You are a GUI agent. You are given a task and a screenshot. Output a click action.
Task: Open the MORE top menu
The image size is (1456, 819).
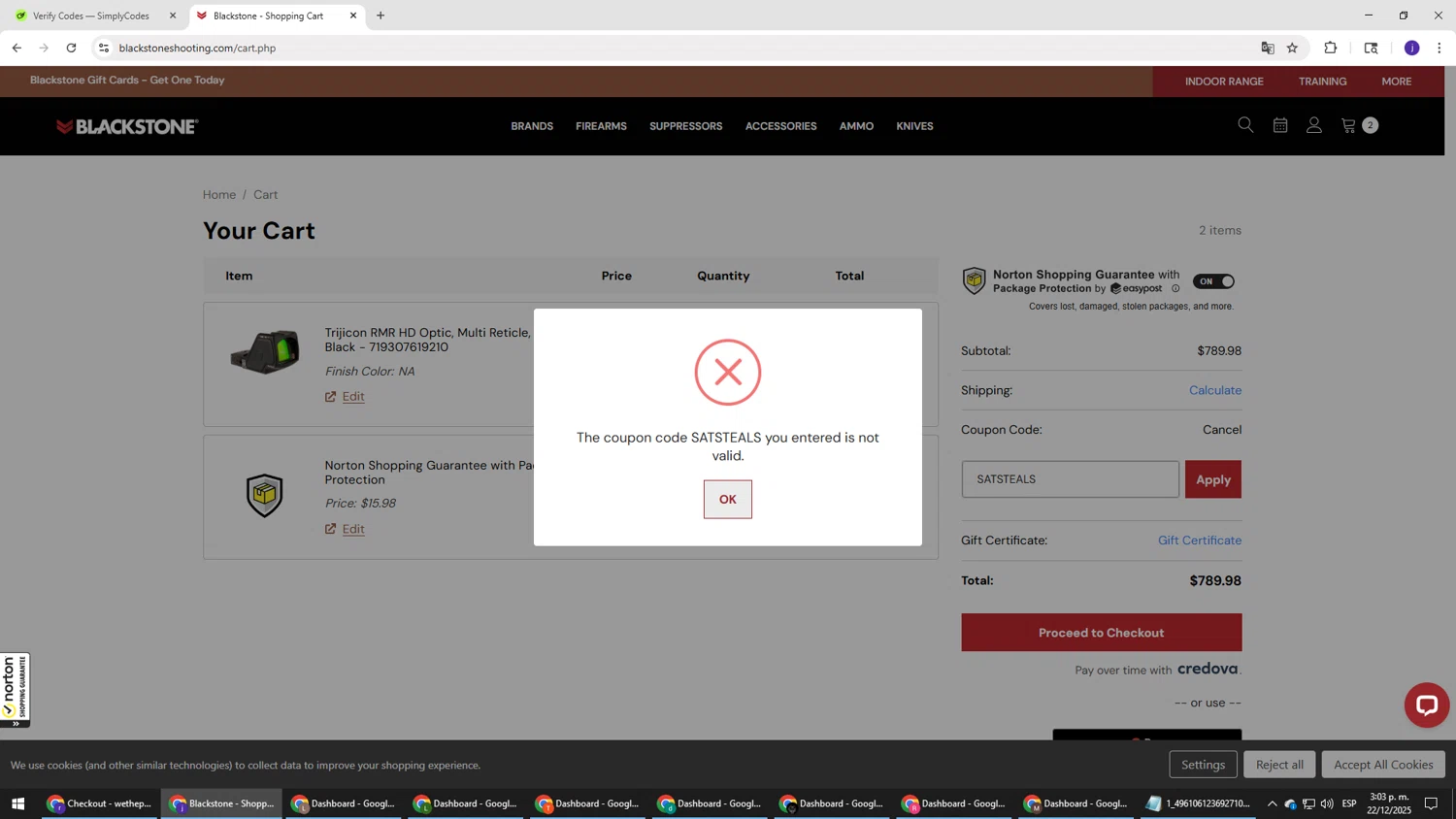click(x=1396, y=82)
